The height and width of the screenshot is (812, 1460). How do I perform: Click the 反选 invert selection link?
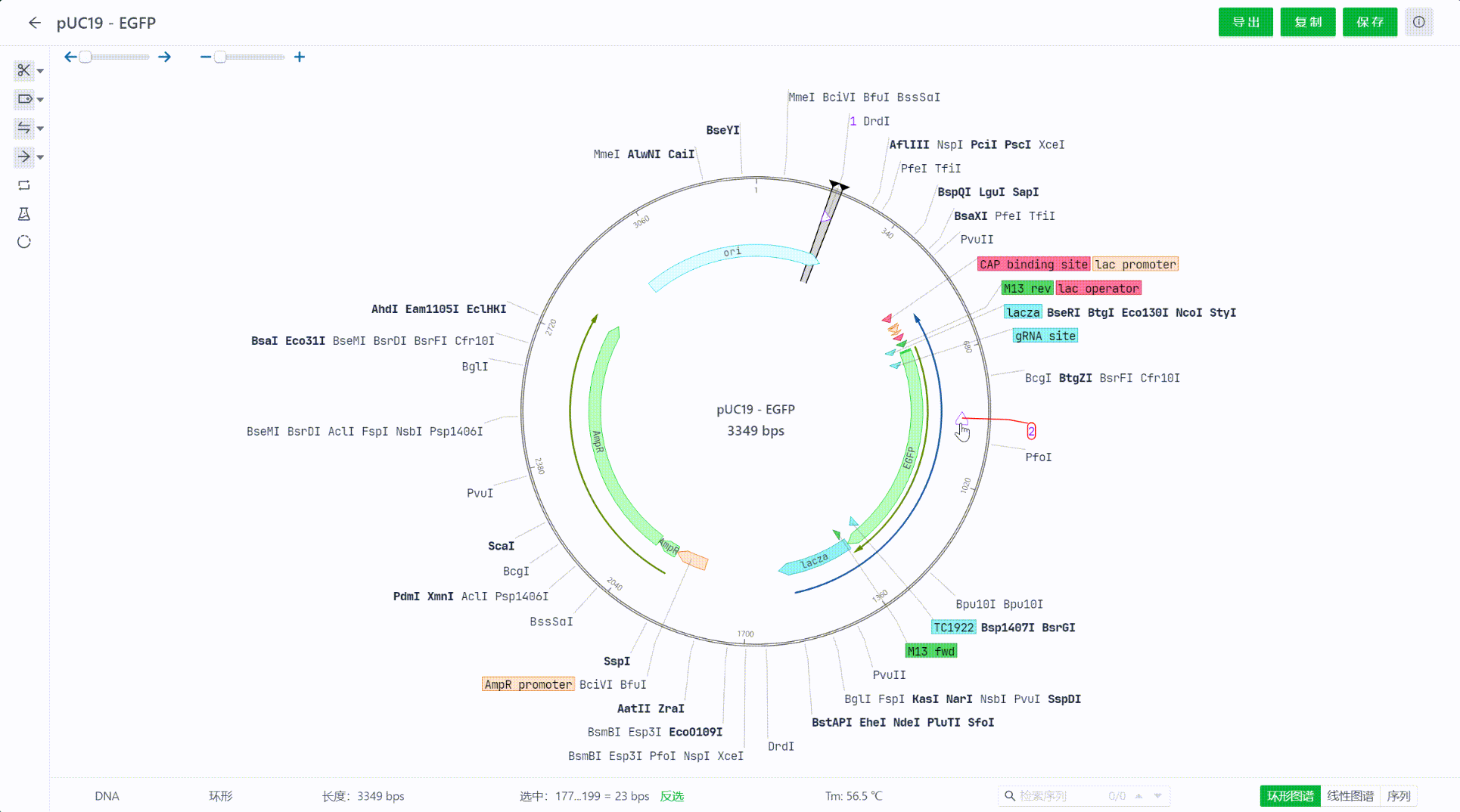pyautogui.click(x=672, y=796)
